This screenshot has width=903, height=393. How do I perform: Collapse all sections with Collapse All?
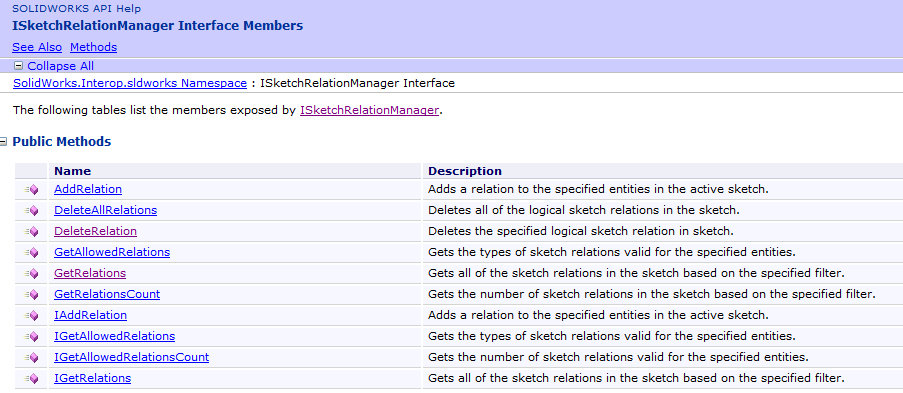point(54,66)
